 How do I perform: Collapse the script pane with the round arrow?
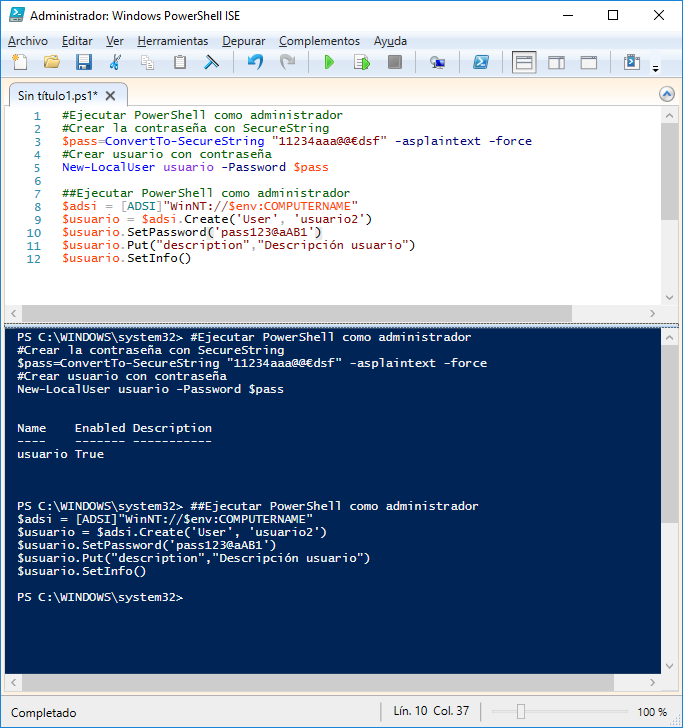(x=667, y=94)
